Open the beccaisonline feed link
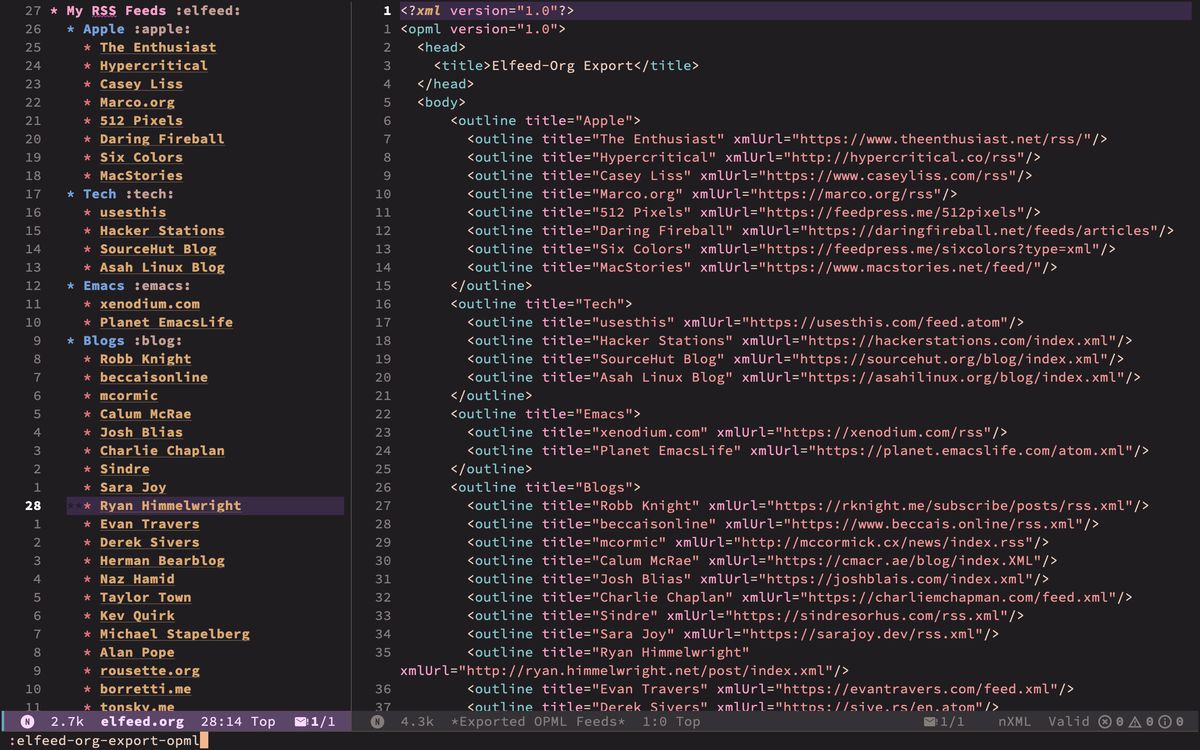The width and height of the screenshot is (1200, 750). click(x=154, y=377)
